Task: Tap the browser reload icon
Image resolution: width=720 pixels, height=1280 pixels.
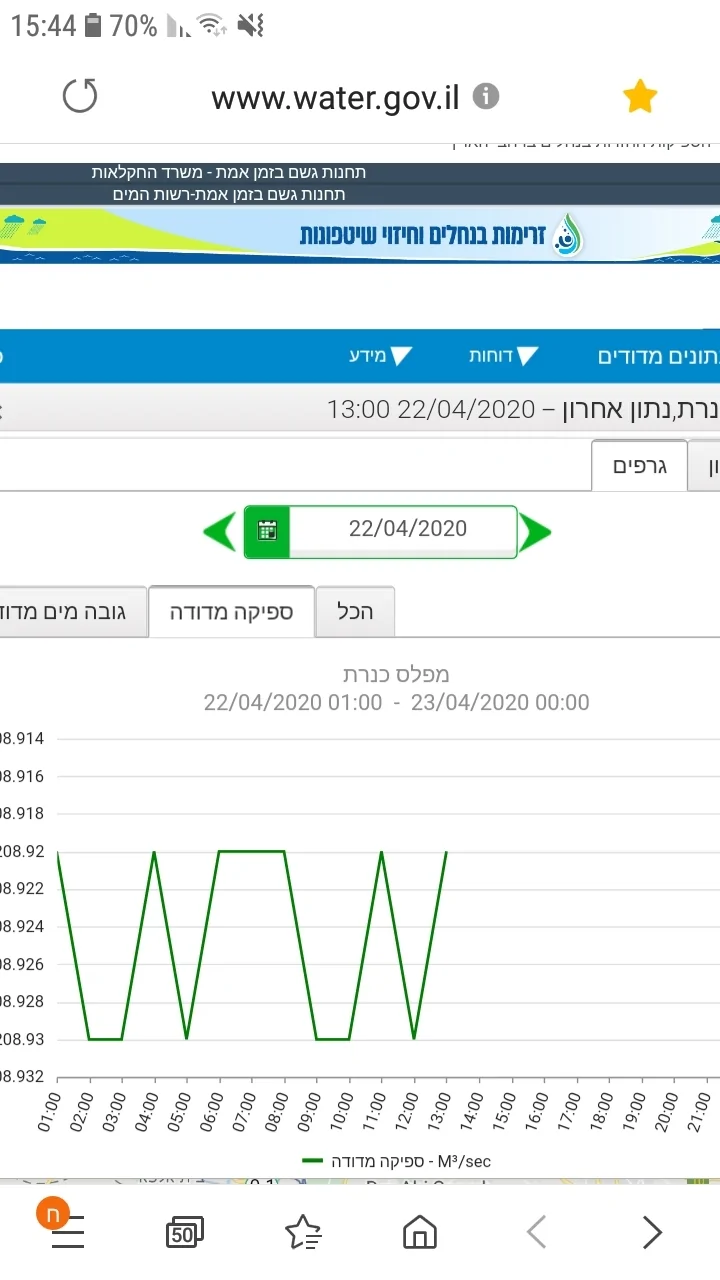Action: pos(80,97)
